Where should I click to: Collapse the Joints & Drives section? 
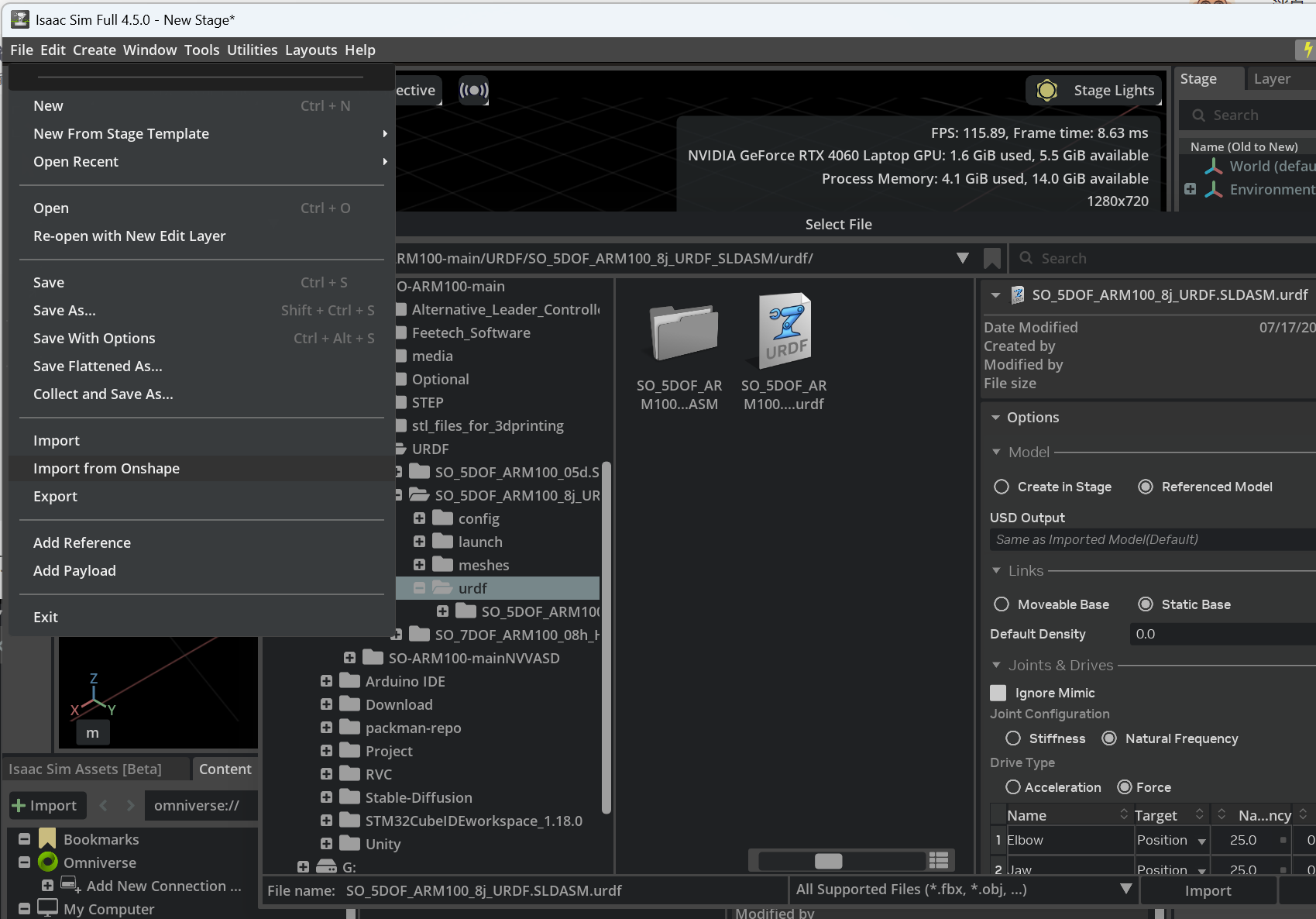pos(996,665)
